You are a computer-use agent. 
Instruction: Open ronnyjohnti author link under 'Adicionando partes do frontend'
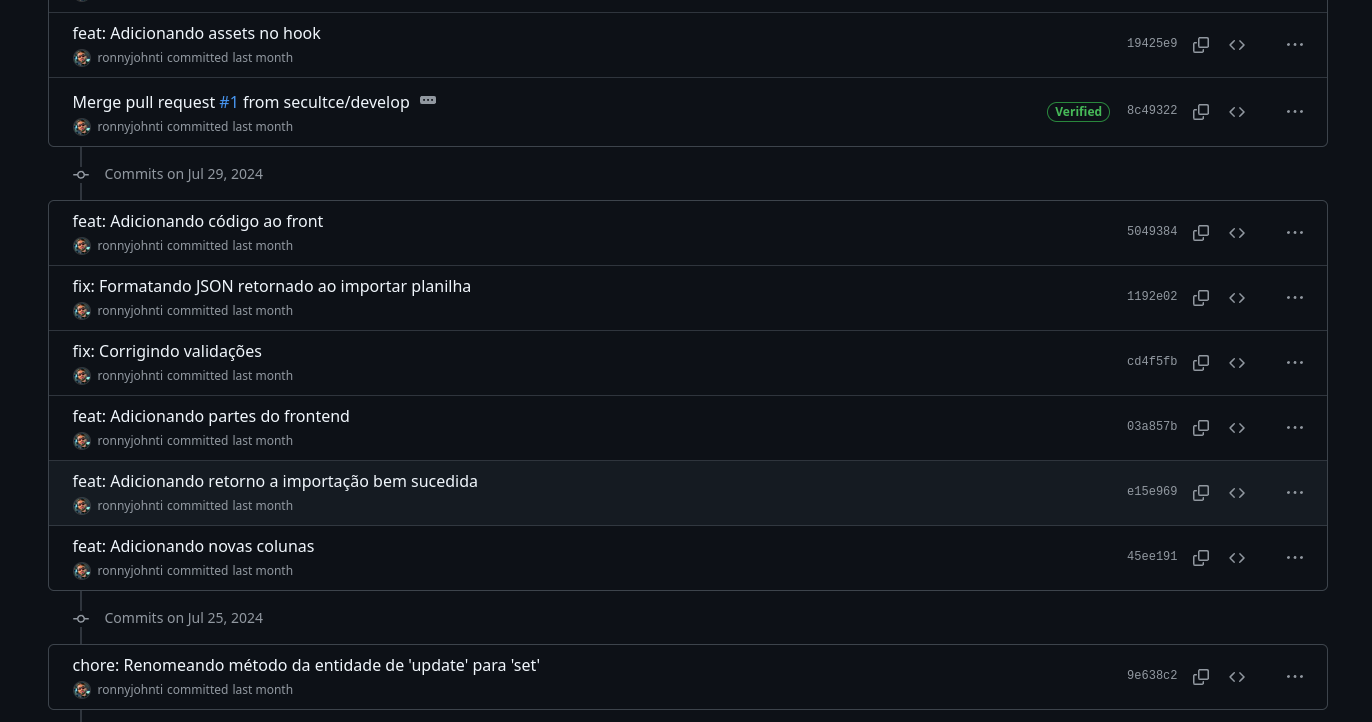(130, 441)
